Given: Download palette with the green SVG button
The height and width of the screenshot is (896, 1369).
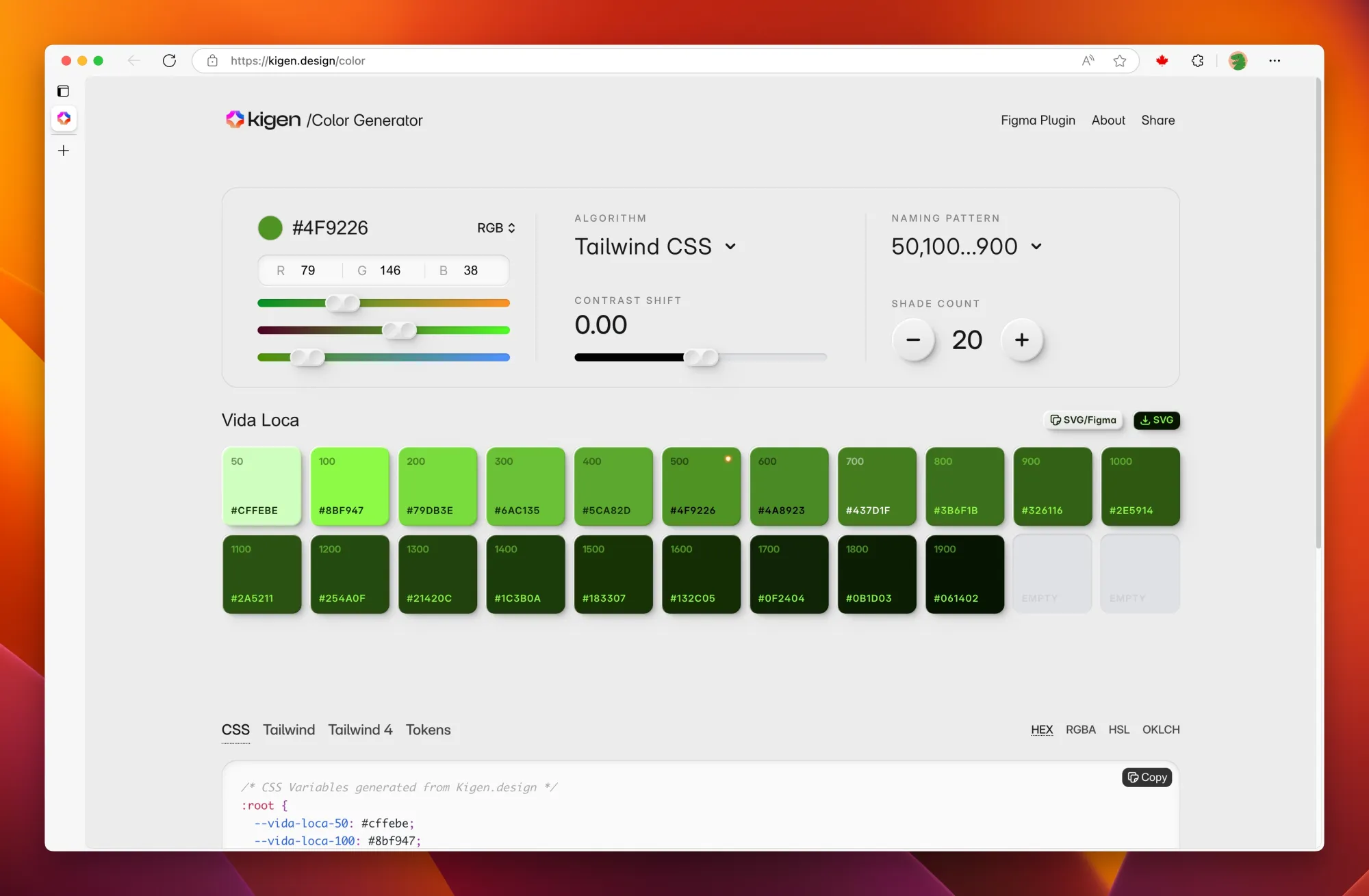Looking at the screenshot, I should pyautogui.click(x=1156, y=420).
